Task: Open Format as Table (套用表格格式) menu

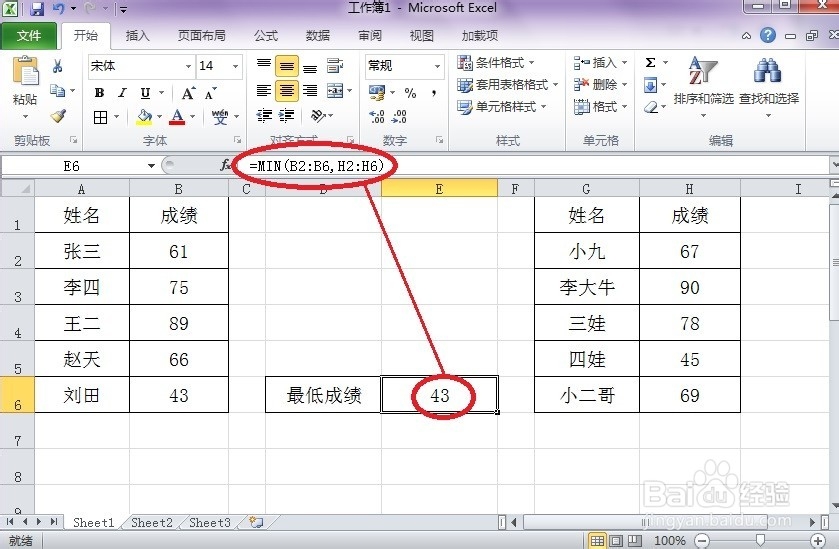Action: (507, 85)
